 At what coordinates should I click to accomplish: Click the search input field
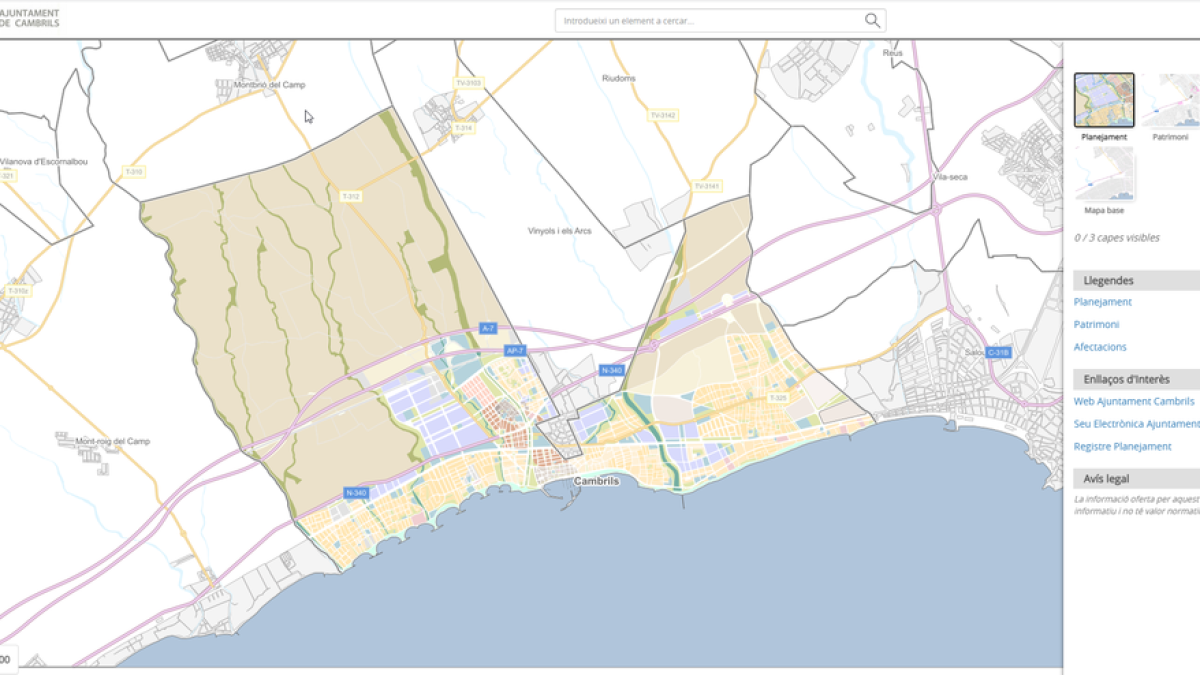click(x=700, y=19)
